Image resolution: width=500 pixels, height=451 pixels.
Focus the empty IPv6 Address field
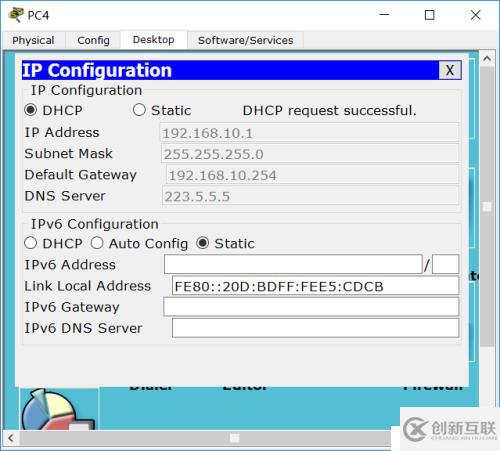click(293, 264)
